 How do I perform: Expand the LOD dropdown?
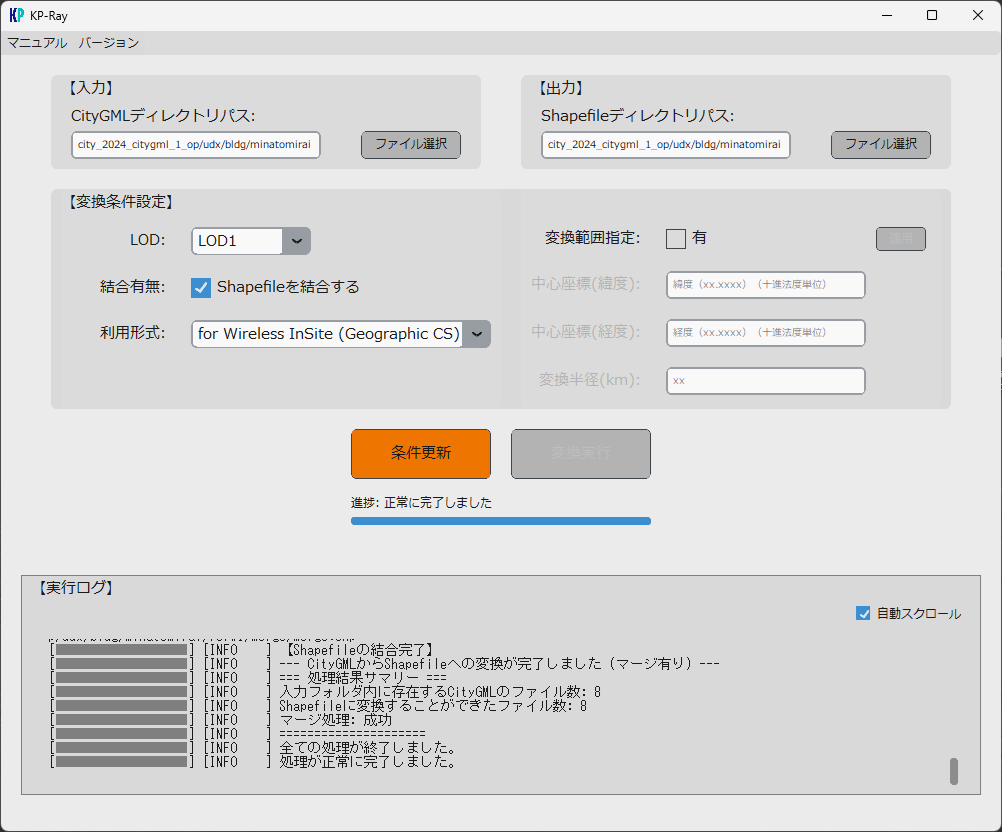coord(250,241)
